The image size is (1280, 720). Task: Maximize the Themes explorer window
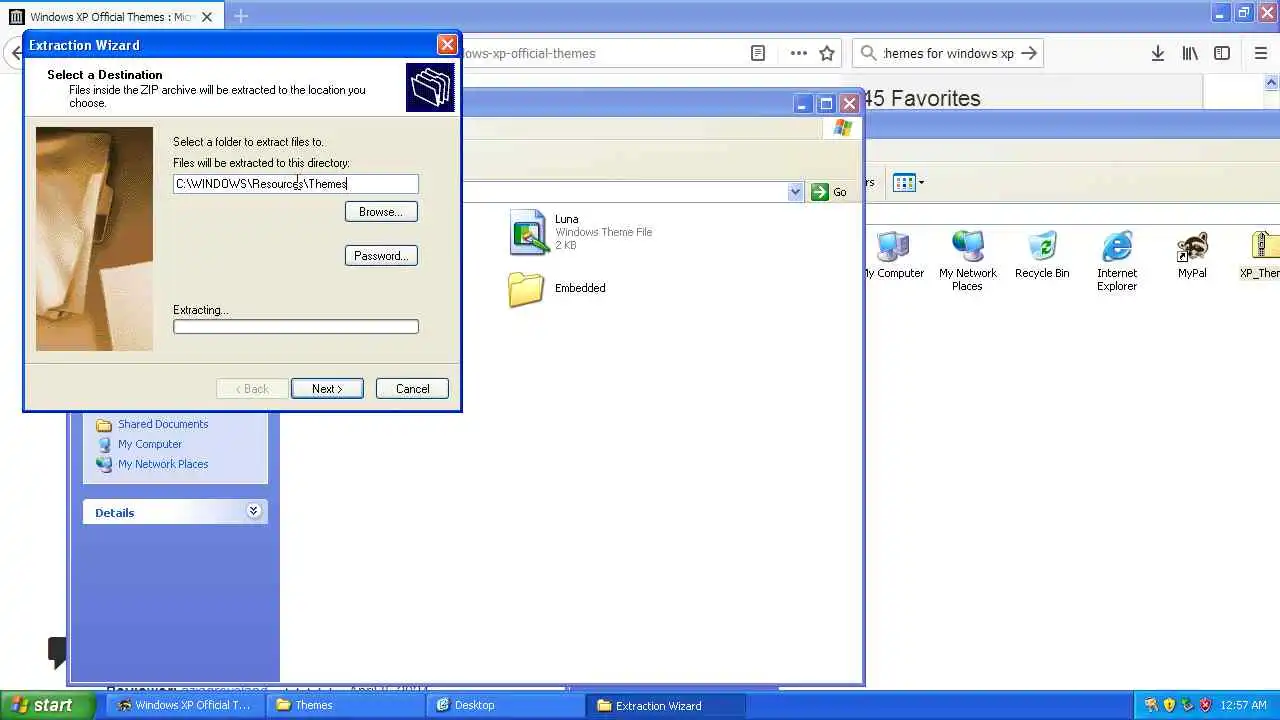pyautogui.click(x=826, y=103)
